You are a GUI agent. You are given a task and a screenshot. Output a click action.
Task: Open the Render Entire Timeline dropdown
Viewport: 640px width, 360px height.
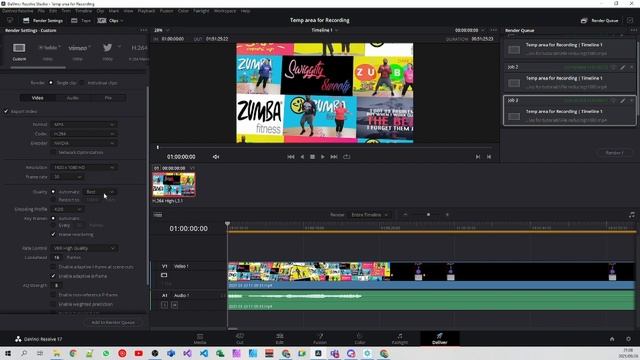coord(369,215)
